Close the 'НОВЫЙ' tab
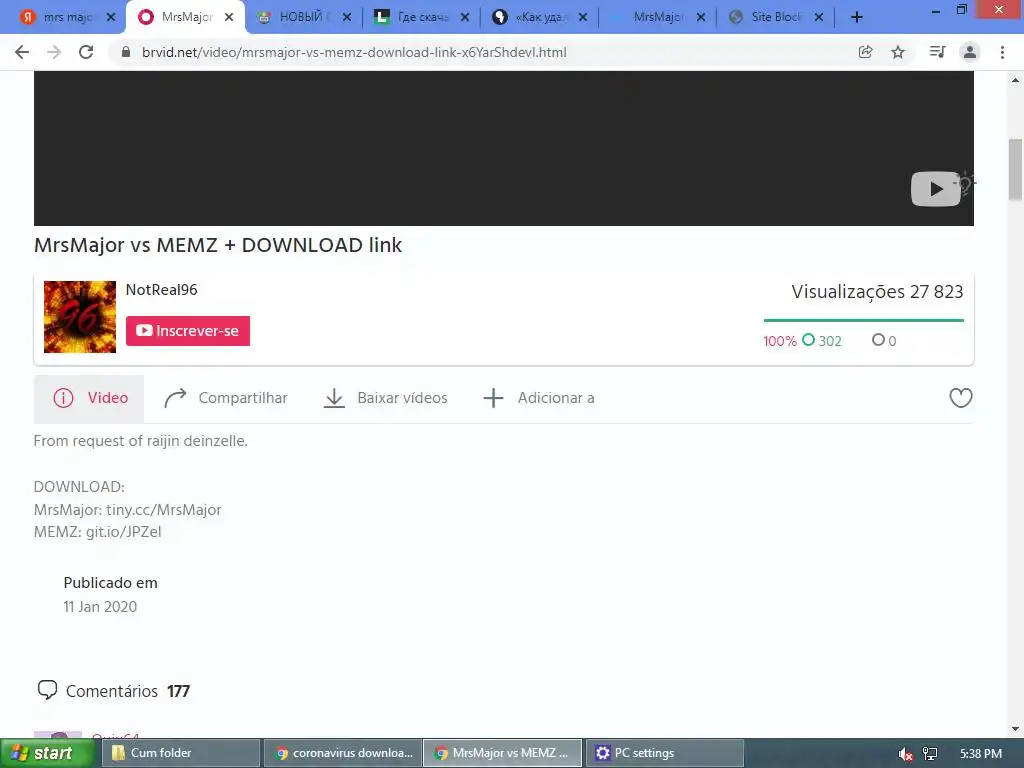Image resolution: width=1024 pixels, height=768 pixels. pos(347,17)
